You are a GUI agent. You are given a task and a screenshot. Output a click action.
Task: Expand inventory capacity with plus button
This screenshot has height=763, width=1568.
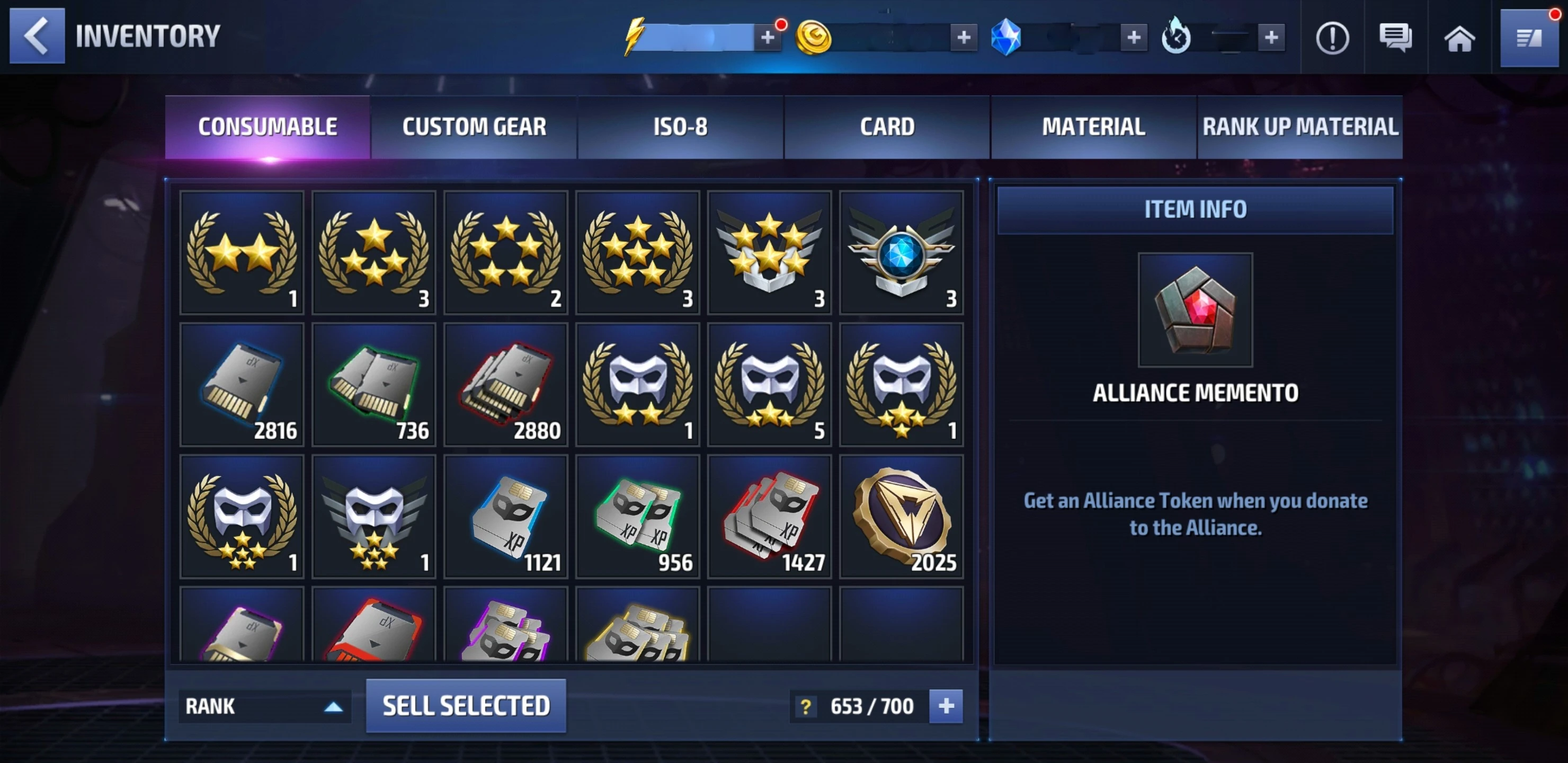[946, 706]
